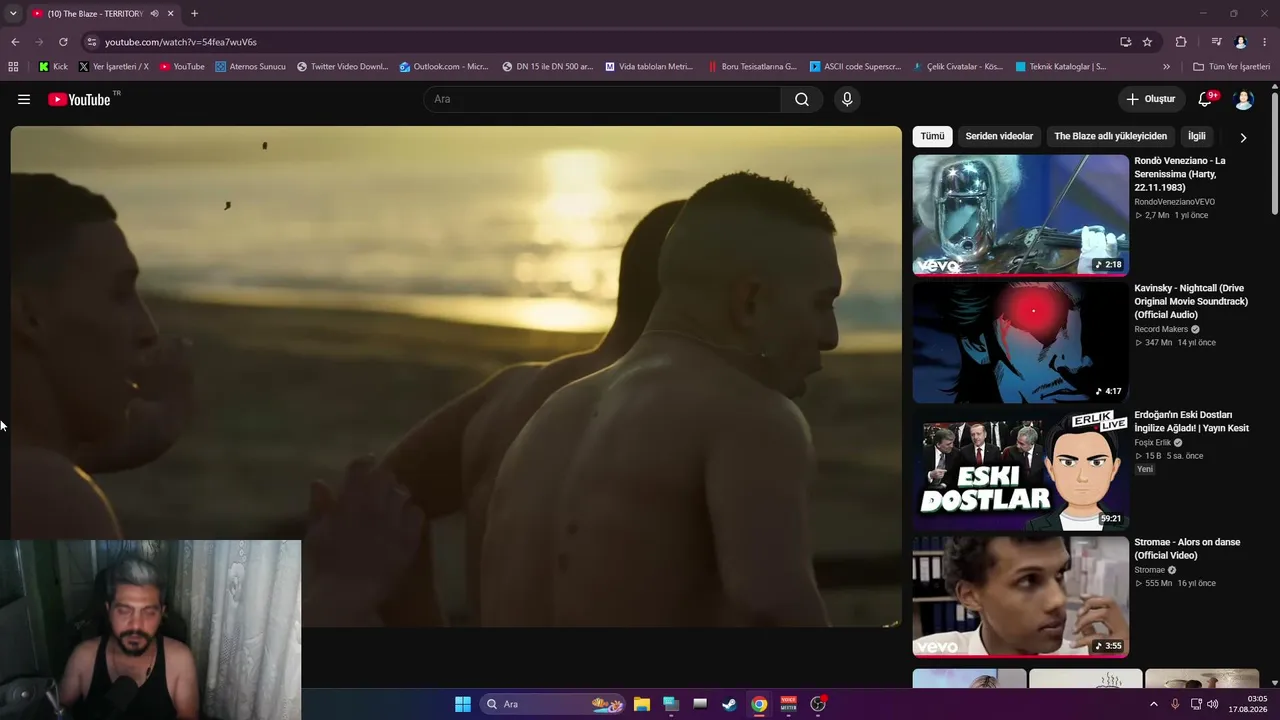Open the ESKİ DOSTLAR video thumbnail
Screen dimensions: 1280x720
point(1020,469)
